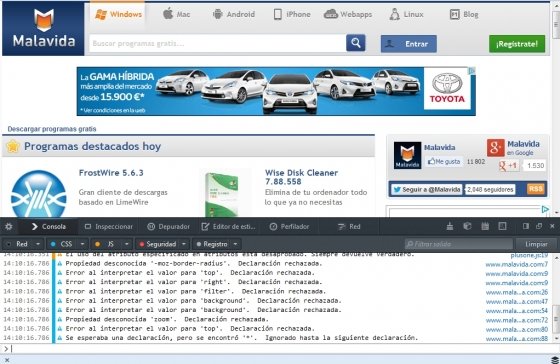
Task: Click the Buscar programas gratis search field
Action: (217, 44)
